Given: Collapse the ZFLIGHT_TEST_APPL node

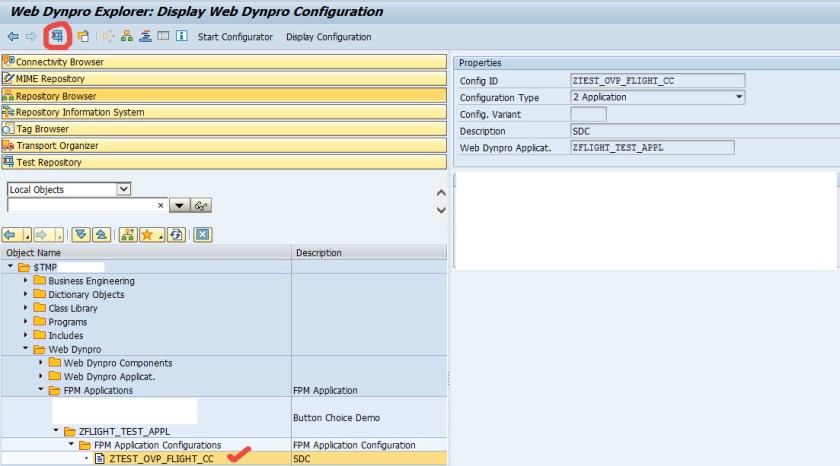Looking at the screenshot, I should pyautogui.click(x=56, y=431).
